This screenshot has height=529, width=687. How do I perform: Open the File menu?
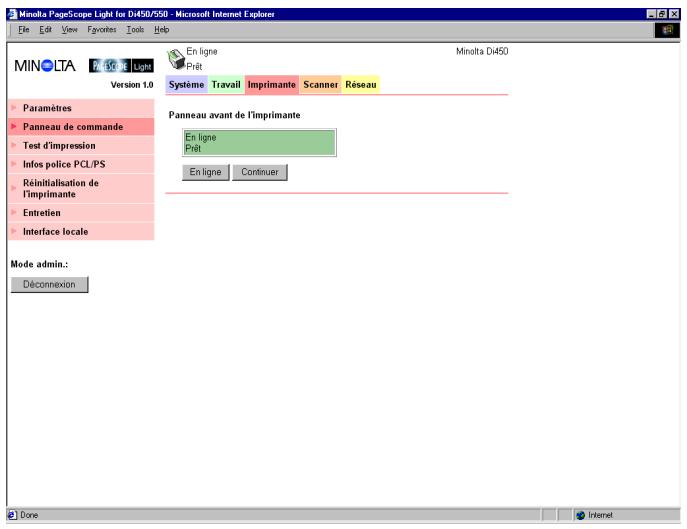[24, 29]
